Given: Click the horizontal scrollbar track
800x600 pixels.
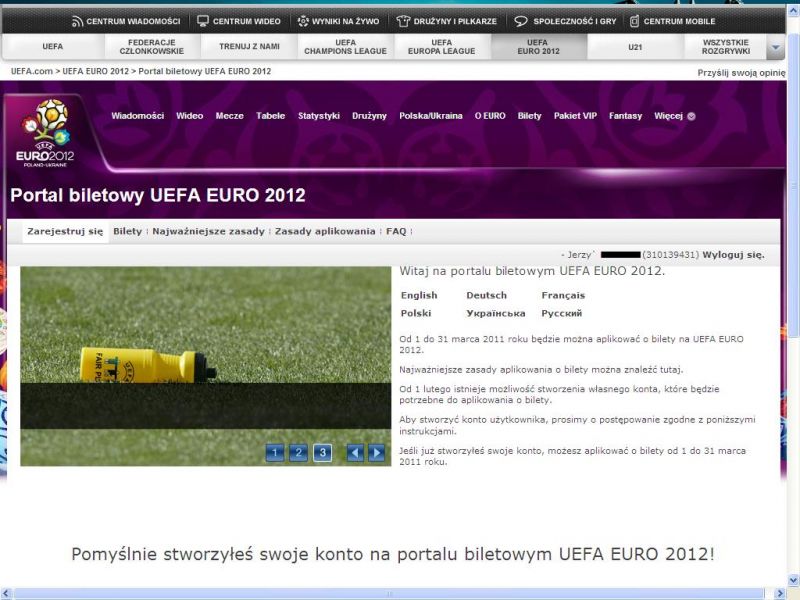Looking at the screenshot, I should [x=389, y=594].
